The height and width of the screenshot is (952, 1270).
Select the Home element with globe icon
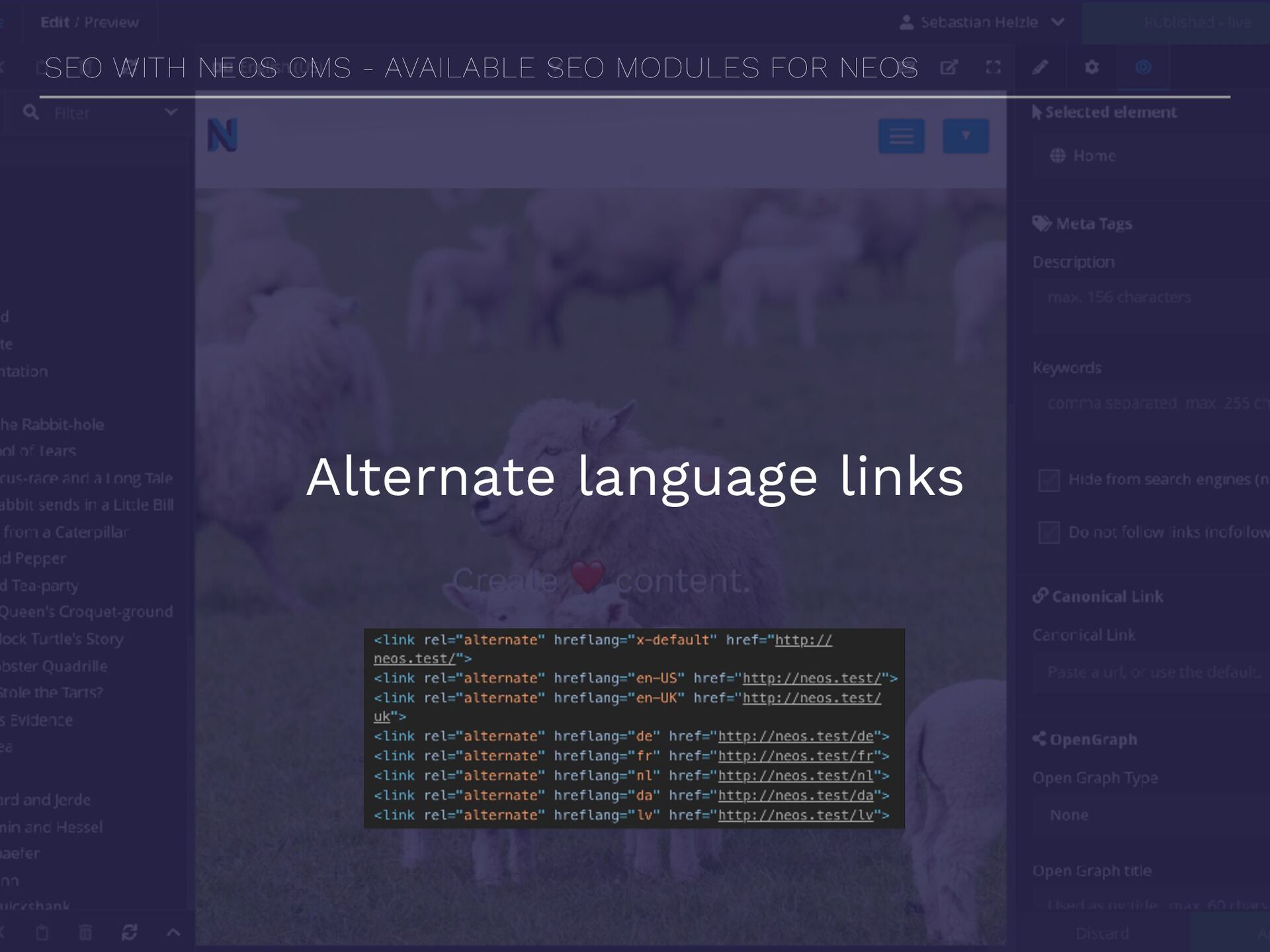(x=1151, y=156)
